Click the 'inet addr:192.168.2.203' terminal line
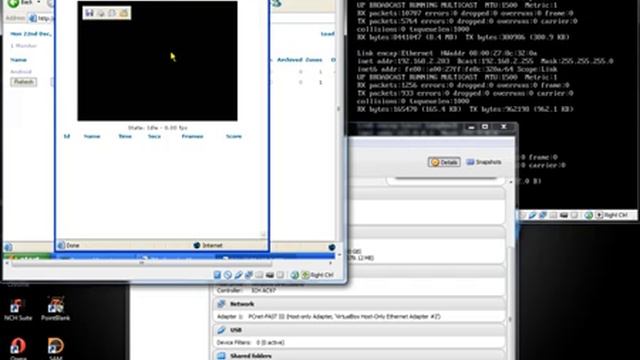The image size is (640, 360). (485, 61)
